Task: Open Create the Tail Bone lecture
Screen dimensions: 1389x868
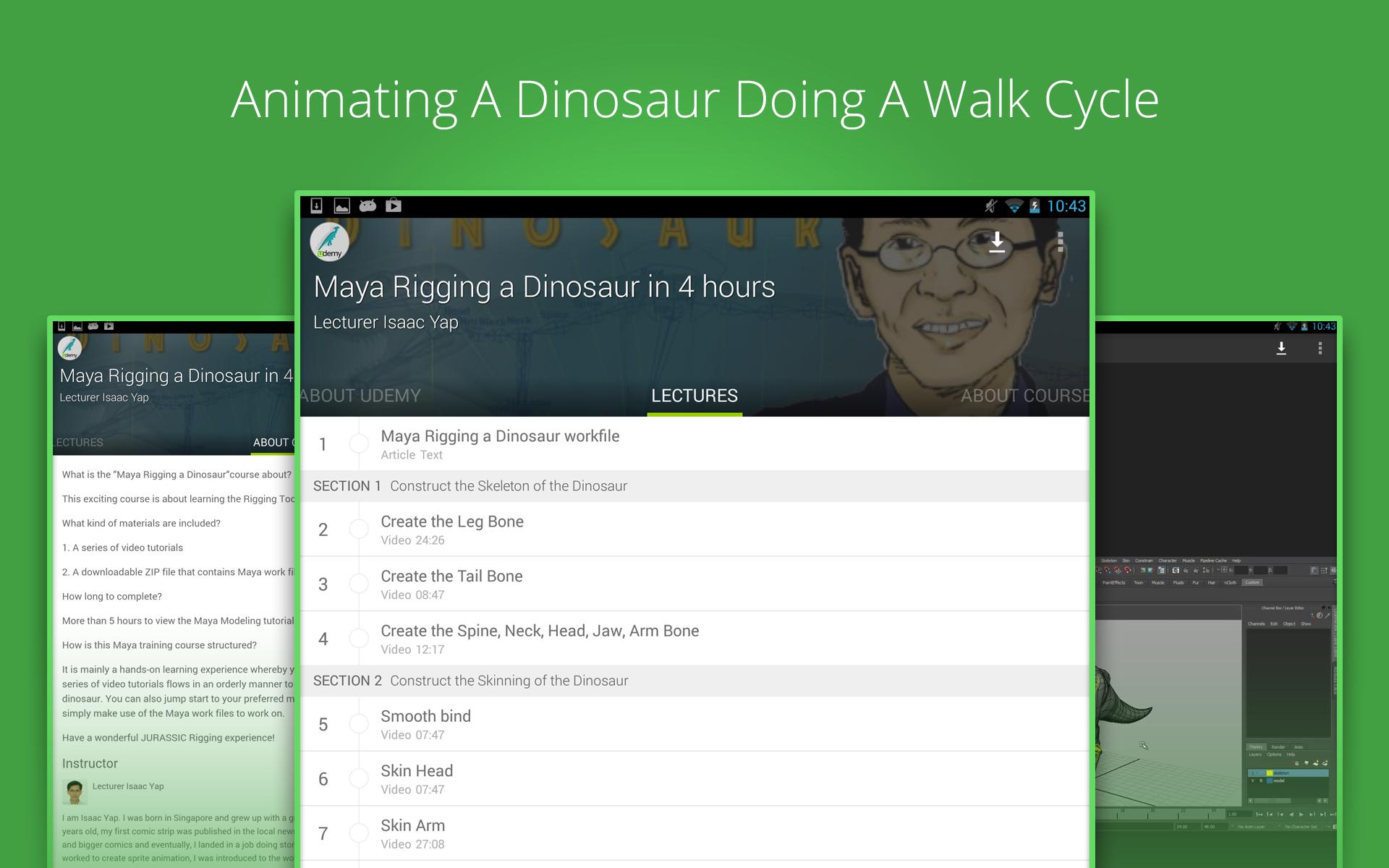Action: click(x=451, y=584)
